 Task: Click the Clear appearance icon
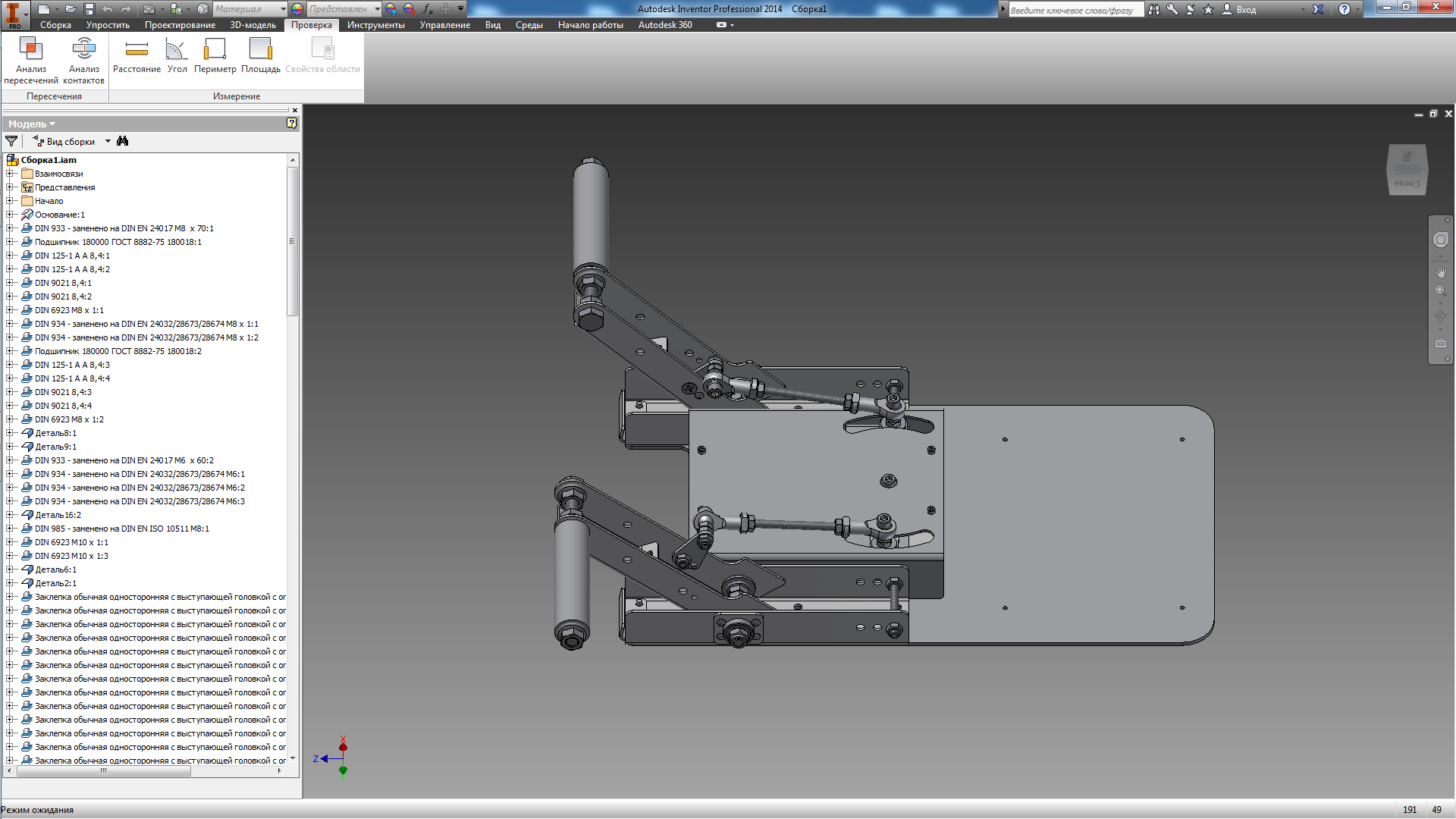click(409, 9)
